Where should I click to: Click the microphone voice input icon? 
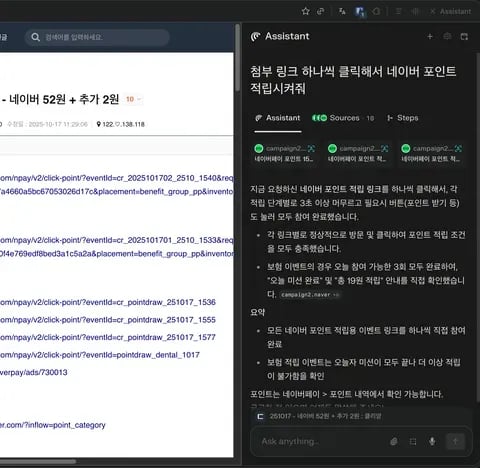click(432, 441)
